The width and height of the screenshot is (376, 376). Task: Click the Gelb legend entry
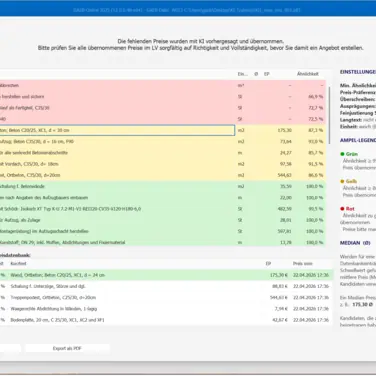[x=349, y=181]
